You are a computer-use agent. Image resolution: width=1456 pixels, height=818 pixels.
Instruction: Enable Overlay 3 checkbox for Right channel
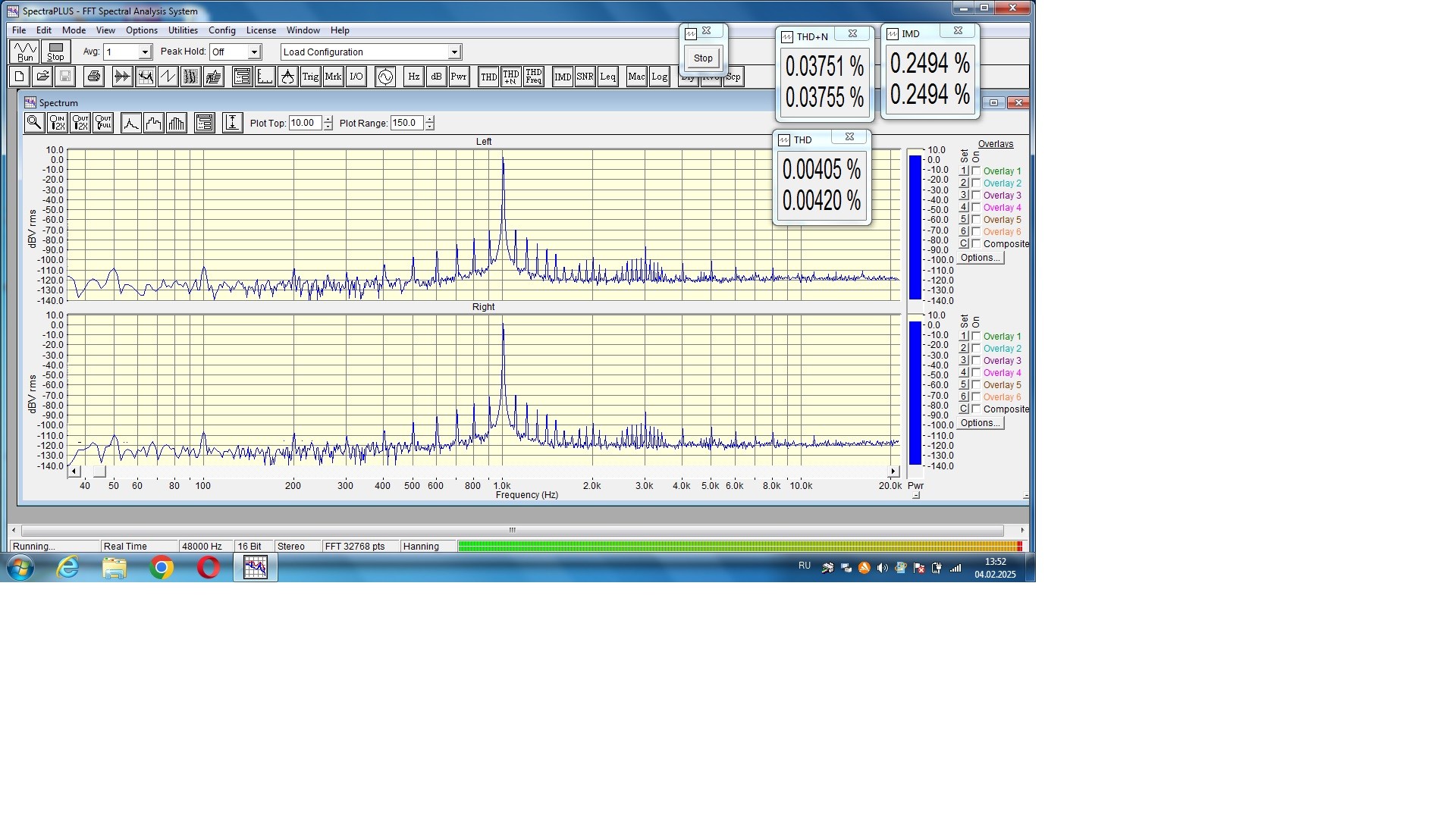coord(976,361)
